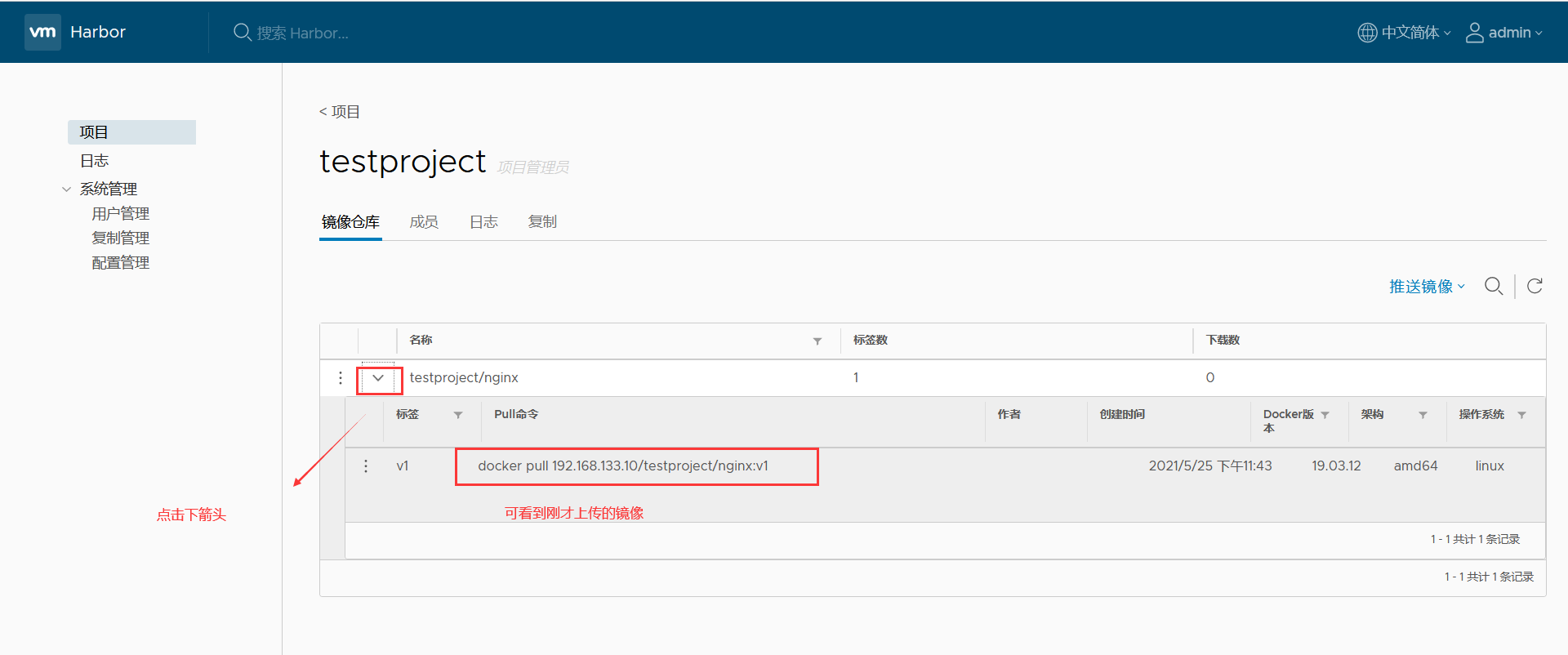1568x655 pixels.
Task: Click the amd64 architecture cell
Action: 1415,466
